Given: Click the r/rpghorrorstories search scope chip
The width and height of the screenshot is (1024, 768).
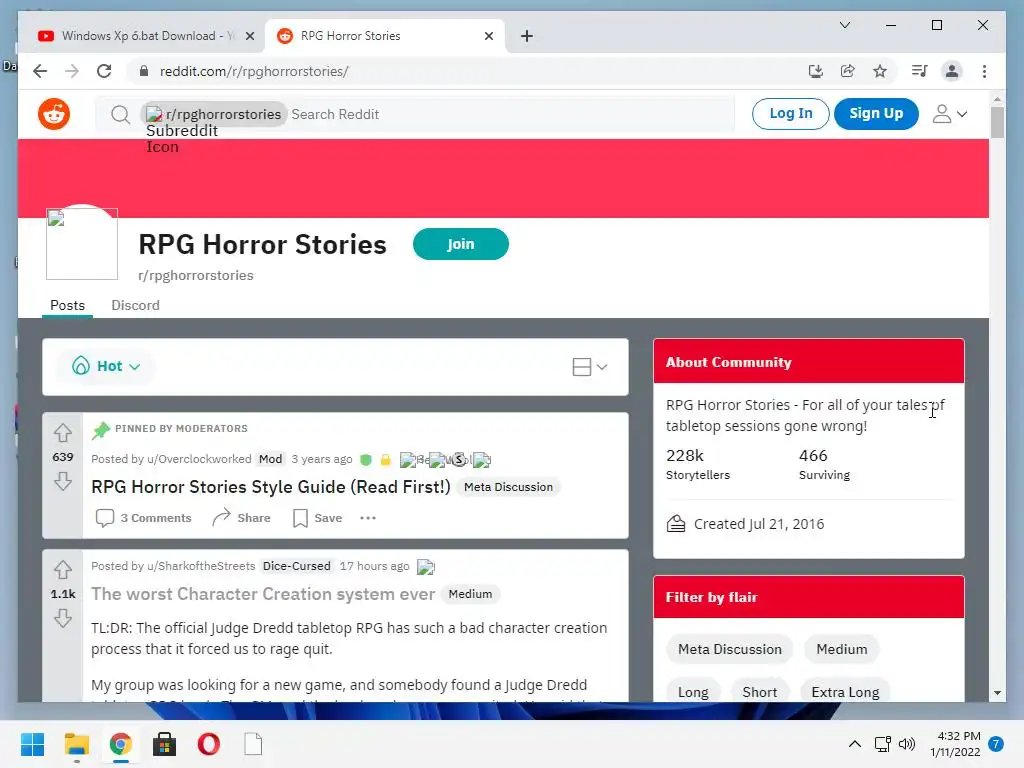Looking at the screenshot, I should pos(214,114).
